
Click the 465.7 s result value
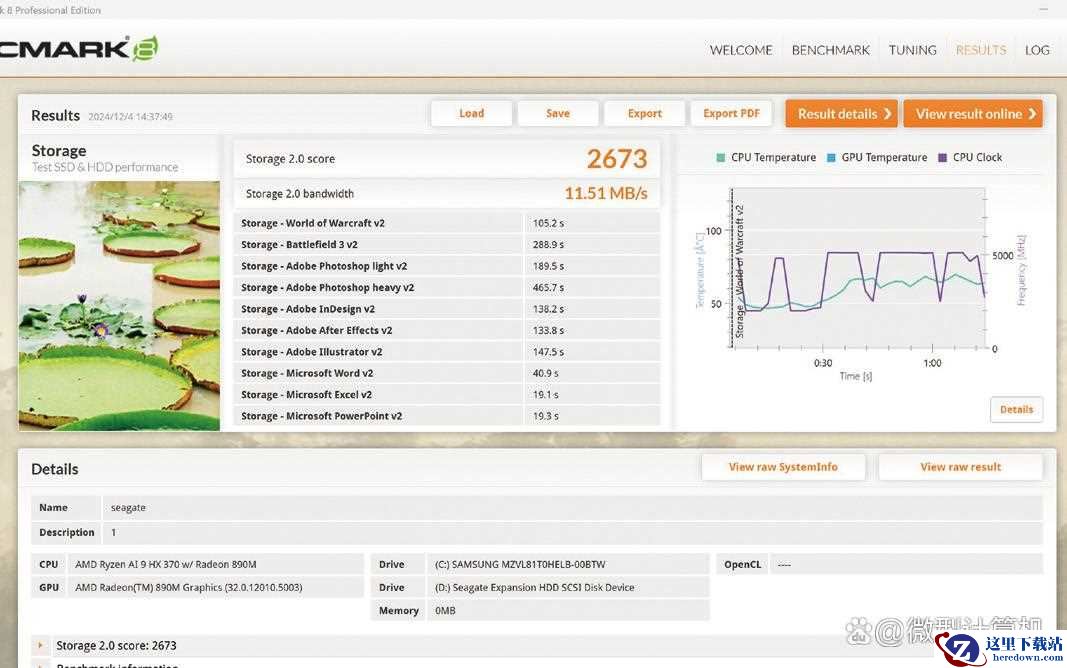[x=548, y=288]
